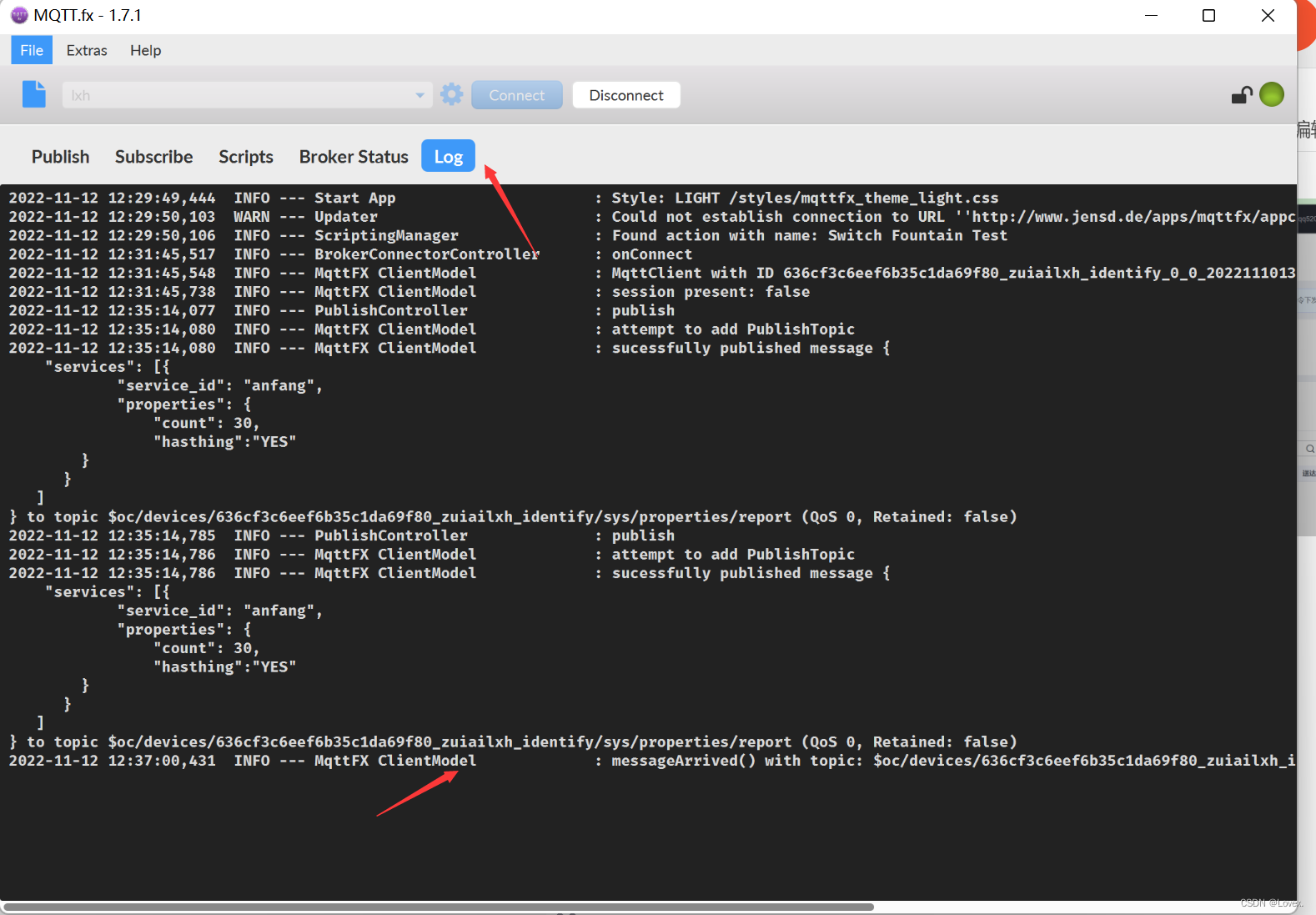1316x915 pixels.
Task: Maximize the MQTT.fx window
Action: pyautogui.click(x=1208, y=15)
